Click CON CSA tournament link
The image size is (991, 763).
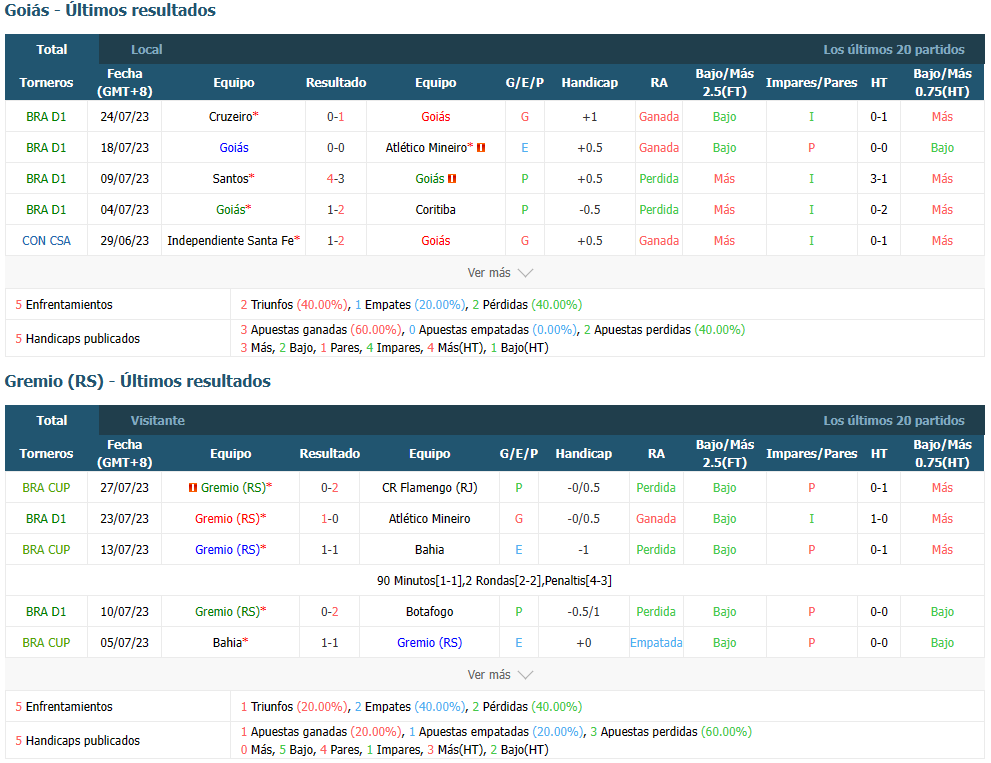click(x=46, y=241)
